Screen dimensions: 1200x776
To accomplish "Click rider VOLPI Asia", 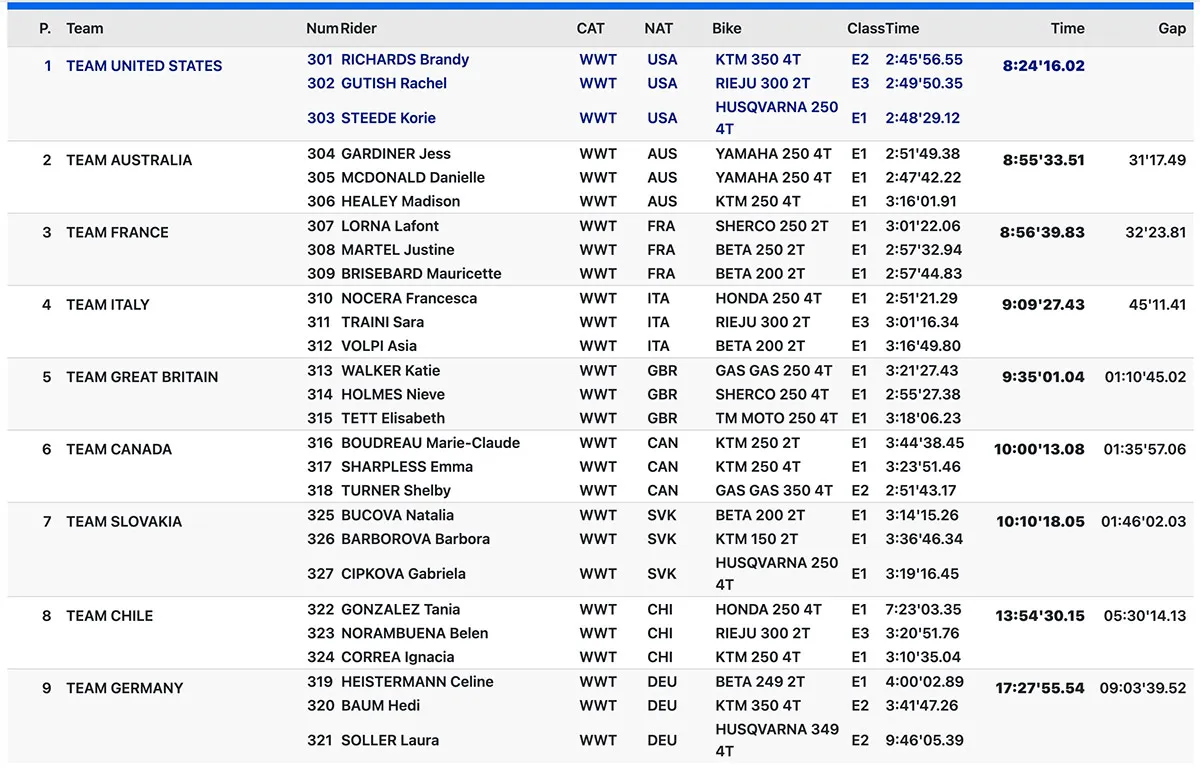I will point(379,346).
